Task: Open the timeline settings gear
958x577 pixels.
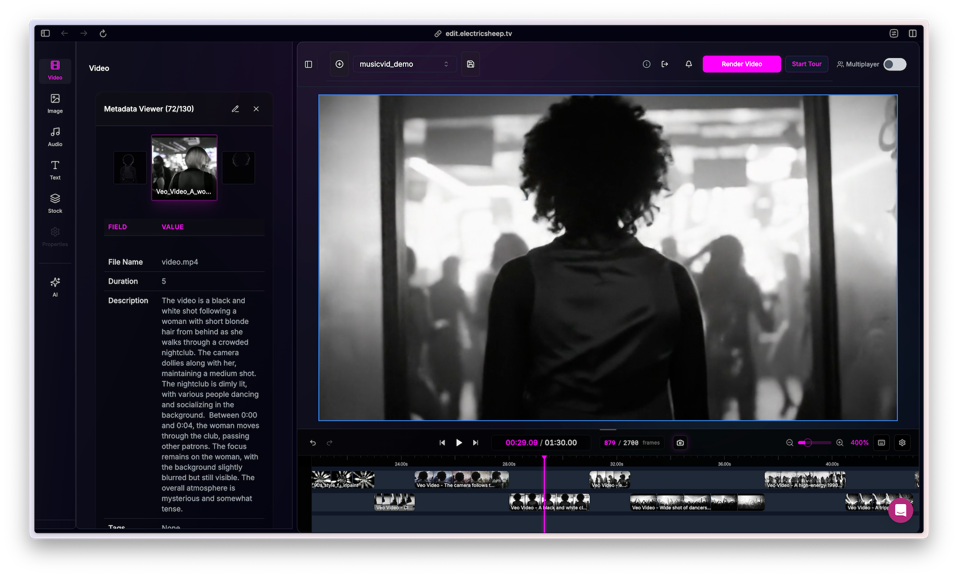Action: coord(902,443)
